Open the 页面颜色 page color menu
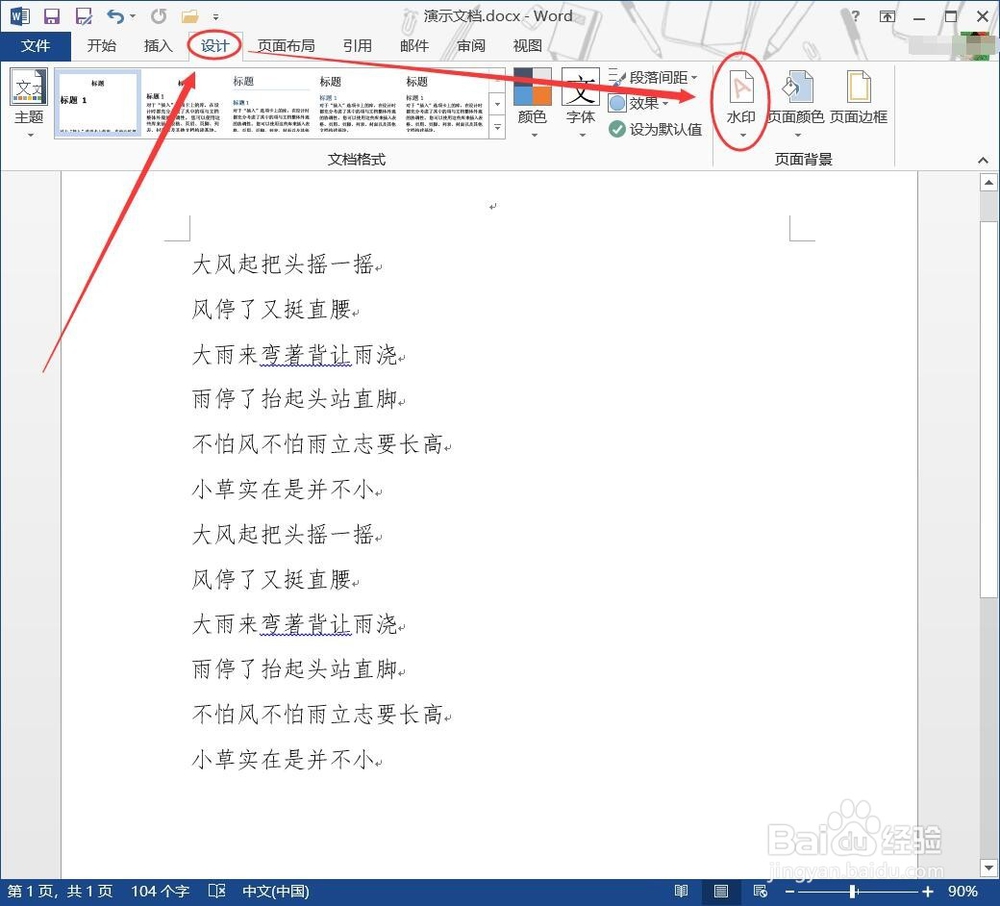Image resolution: width=1000 pixels, height=906 pixels. [796, 103]
